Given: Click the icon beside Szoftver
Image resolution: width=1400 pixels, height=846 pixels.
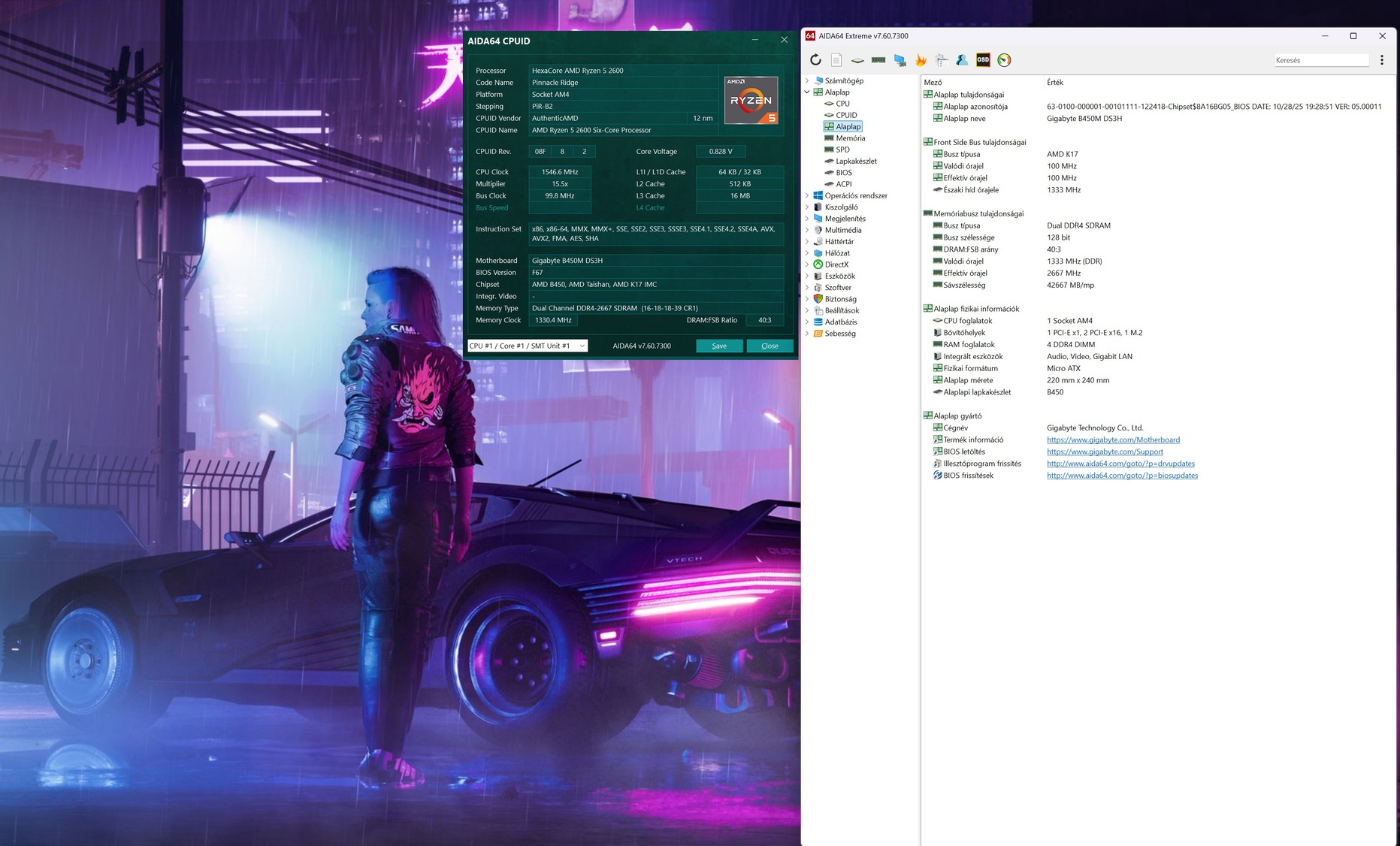Looking at the screenshot, I should [818, 288].
